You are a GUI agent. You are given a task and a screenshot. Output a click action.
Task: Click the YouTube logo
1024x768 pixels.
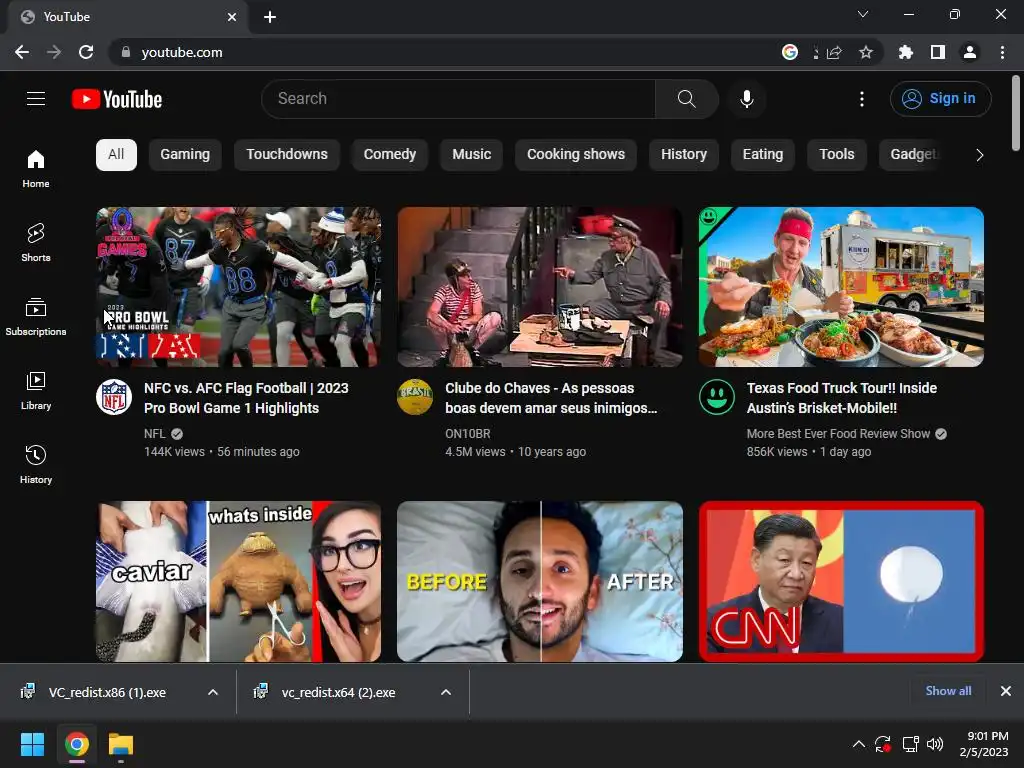(x=117, y=99)
